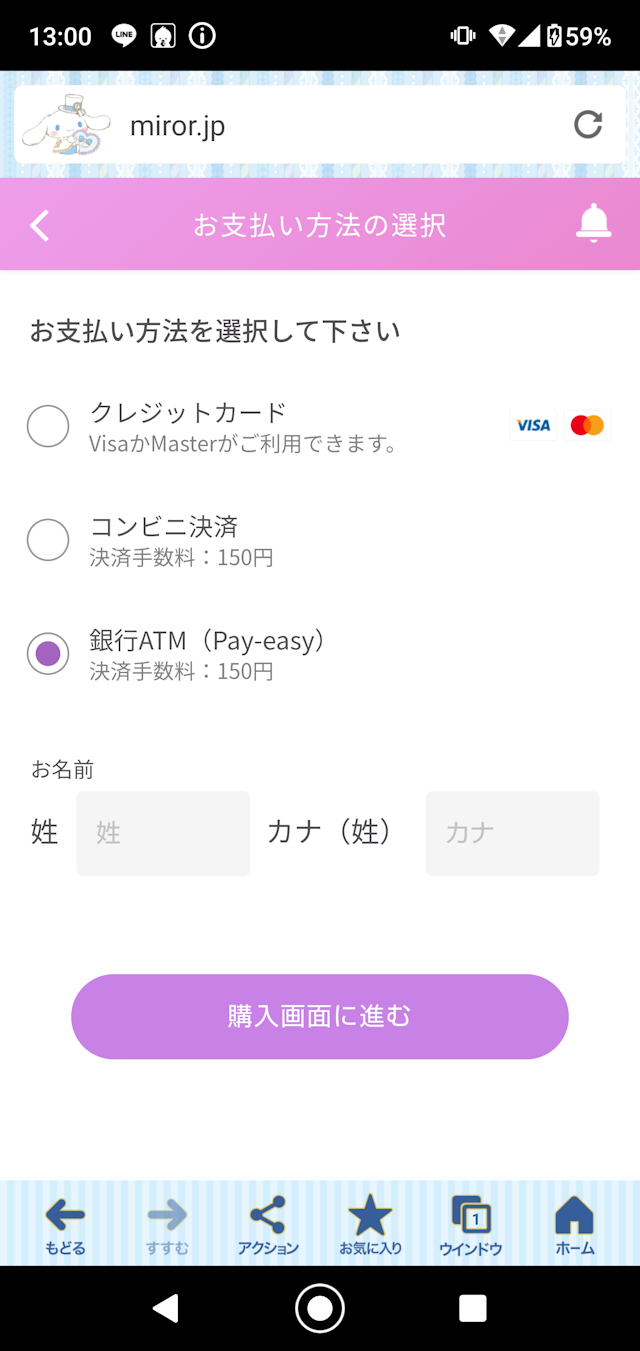Go back using header chevron arrow
This screenshot has width=640, height=1351.
[x=39, y=224]
